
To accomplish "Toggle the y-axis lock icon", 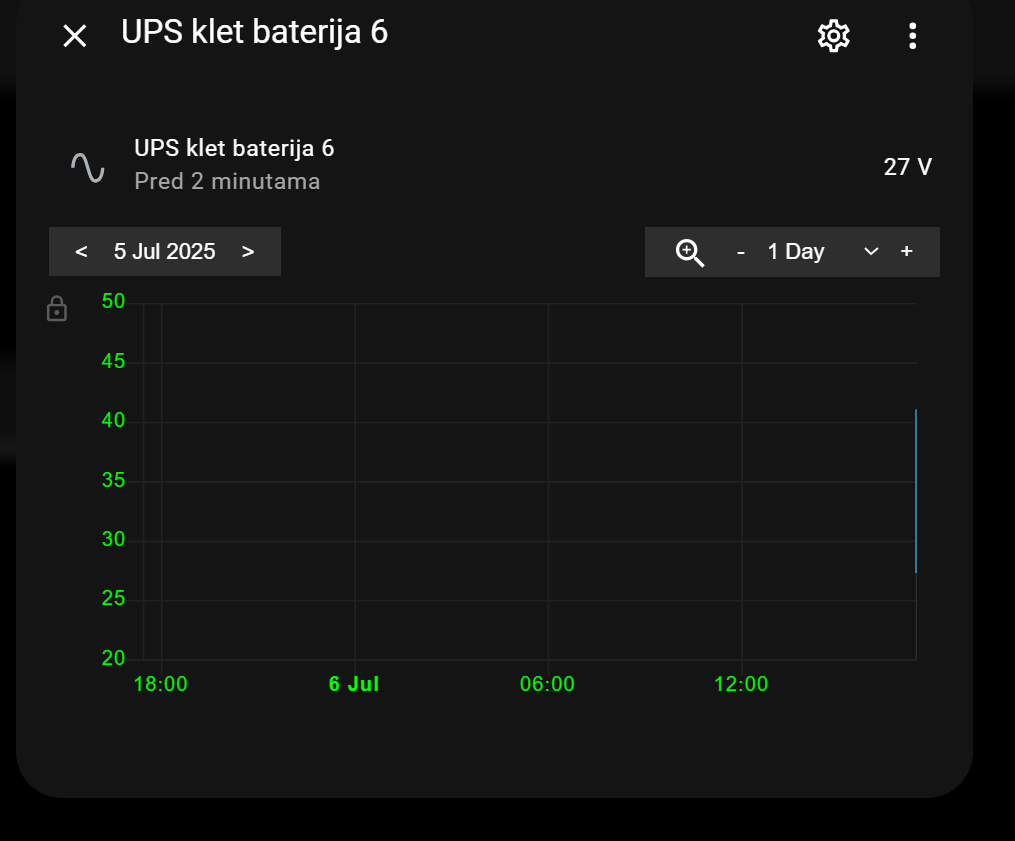I will pos(57,309).
